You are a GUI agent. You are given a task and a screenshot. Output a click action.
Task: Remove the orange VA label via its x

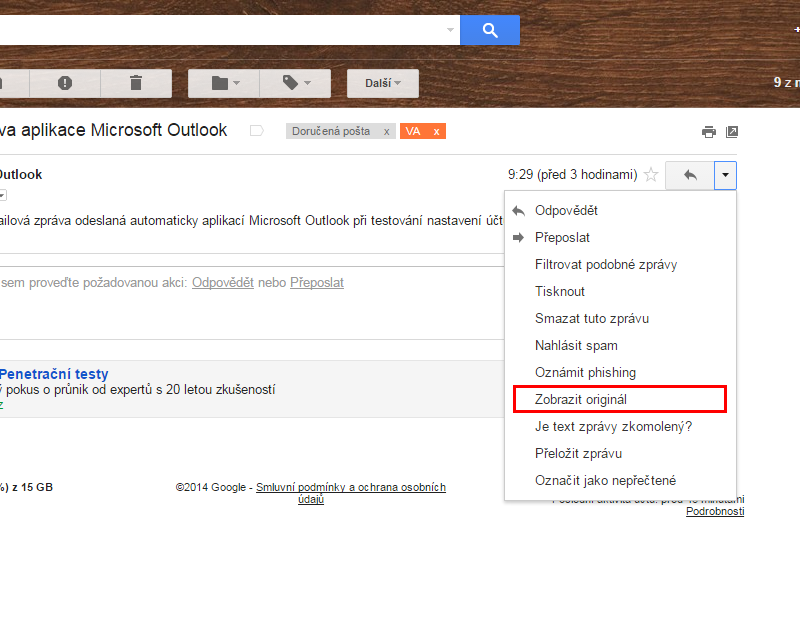coord(436,131)
